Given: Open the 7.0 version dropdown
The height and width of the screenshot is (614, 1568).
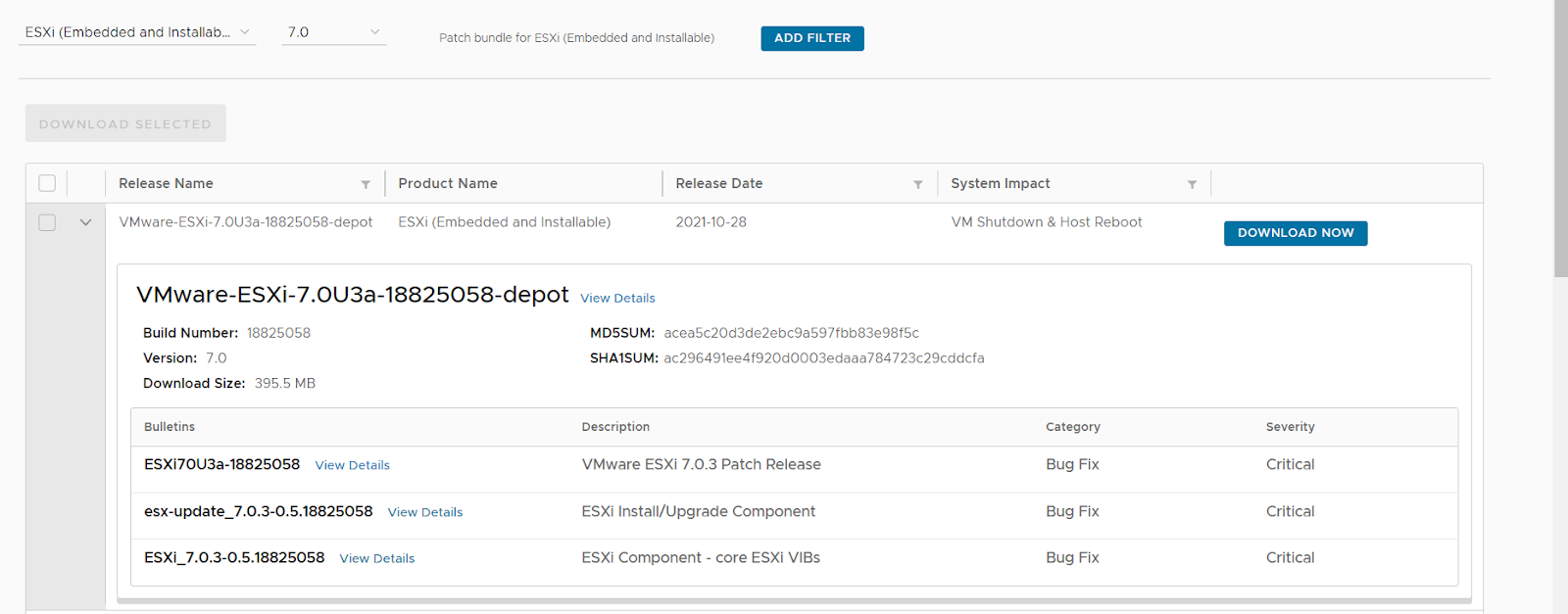Looking at the screenshot, I should (x=333, y=32).
